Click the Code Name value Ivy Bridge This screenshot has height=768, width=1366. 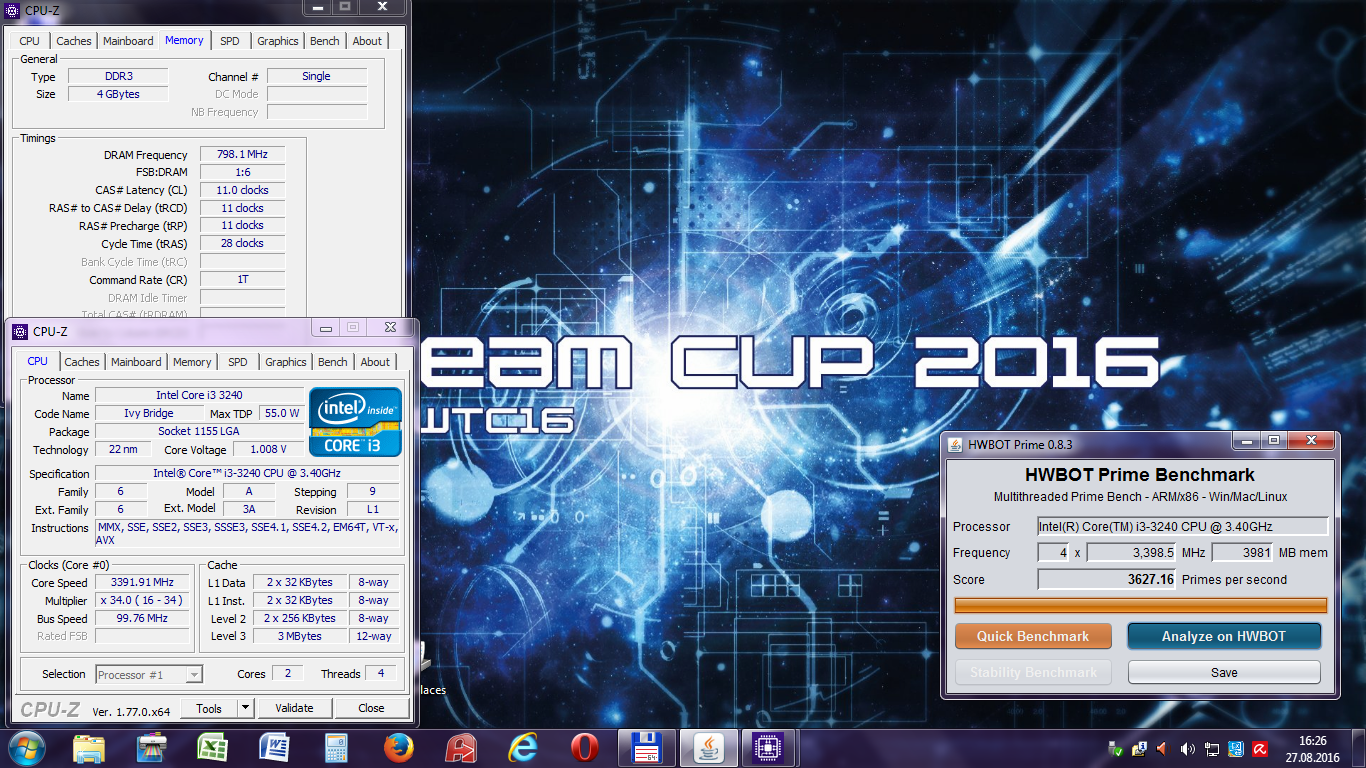click(x=149, y=414)
